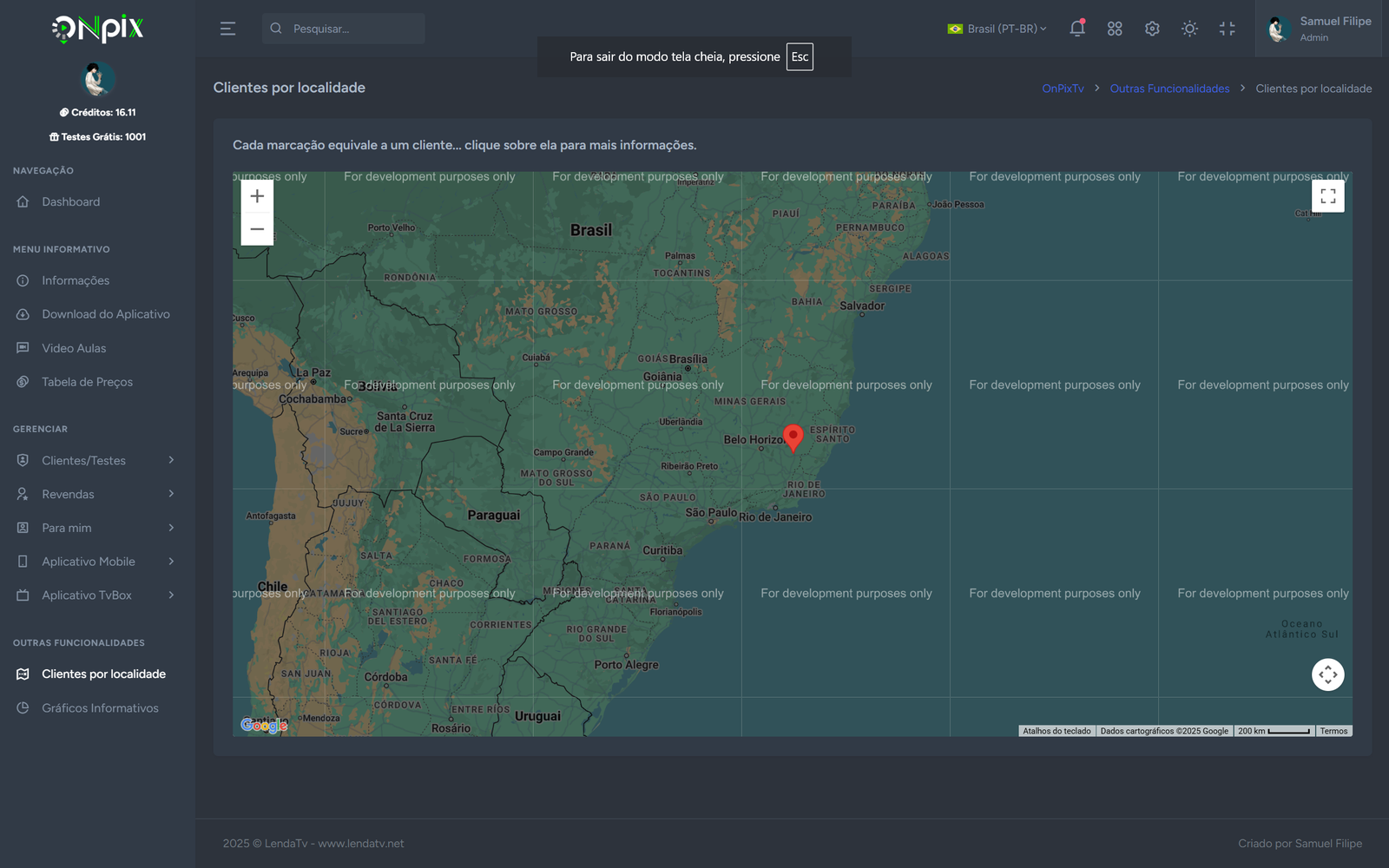Follow the OnPixTv breadcrumb link
This screenshot has width=1389, height=868.
(x=1063, y=89)
